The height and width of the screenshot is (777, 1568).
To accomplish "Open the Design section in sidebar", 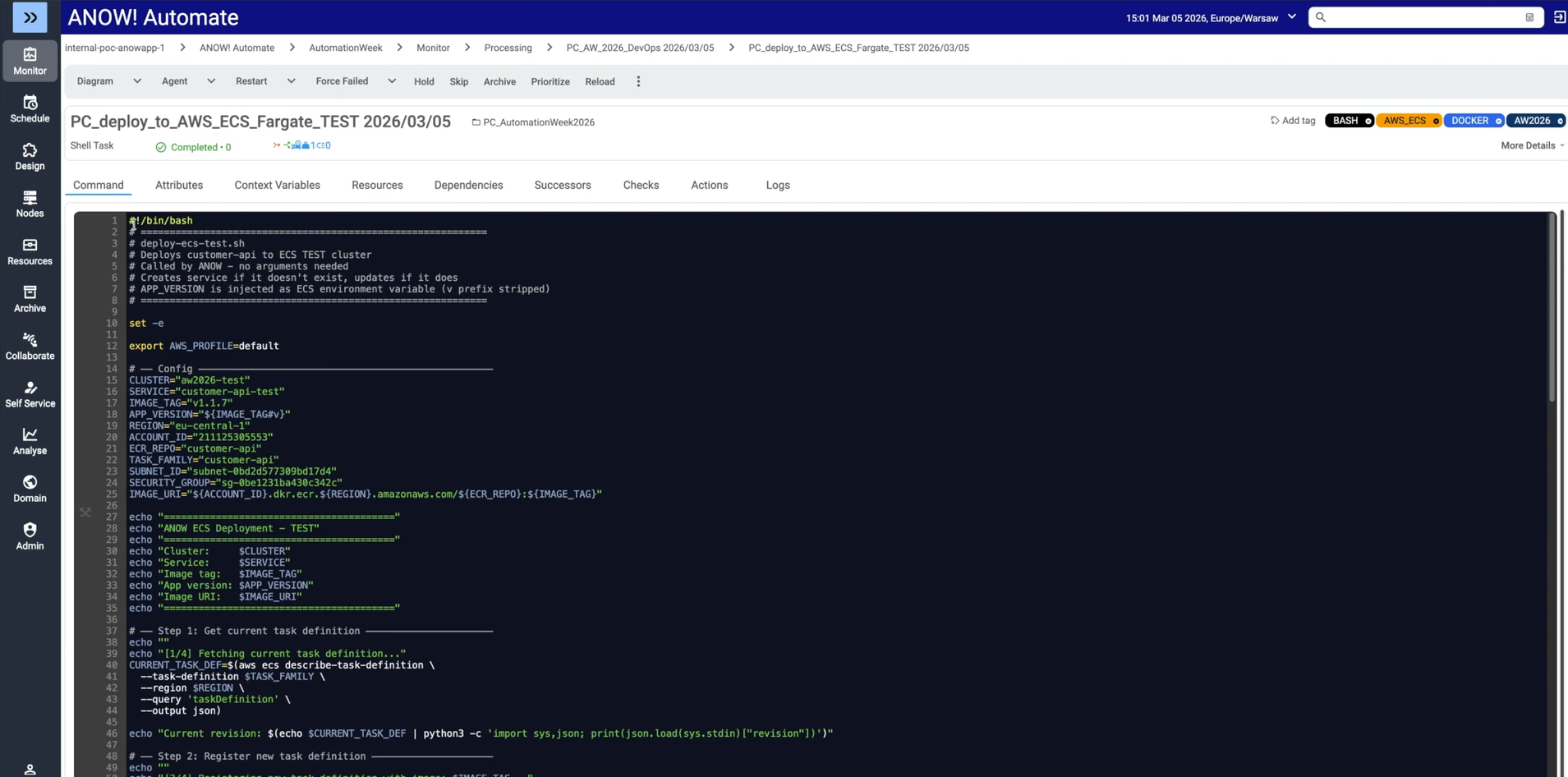I will pos(30,156).
